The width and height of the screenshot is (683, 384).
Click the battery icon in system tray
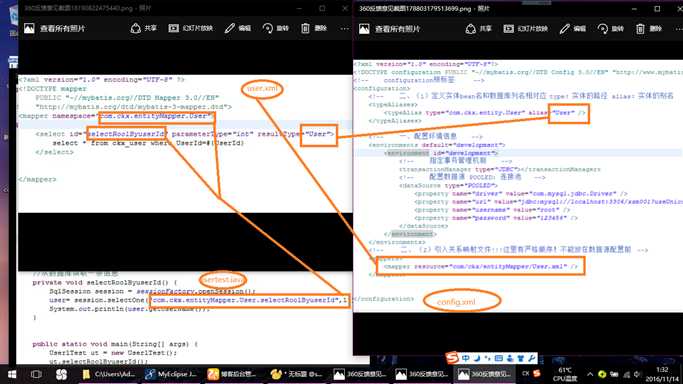(614, 374)
